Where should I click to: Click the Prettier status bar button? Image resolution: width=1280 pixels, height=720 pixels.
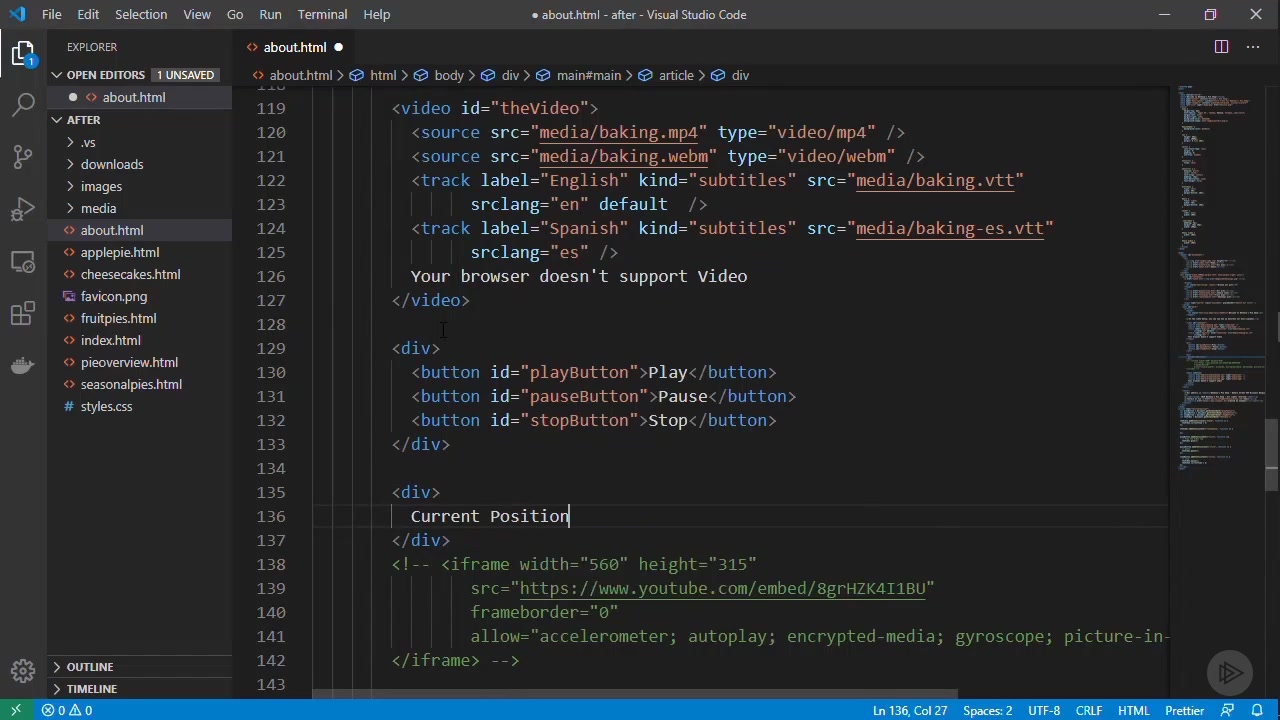[x=1184, y=710]
